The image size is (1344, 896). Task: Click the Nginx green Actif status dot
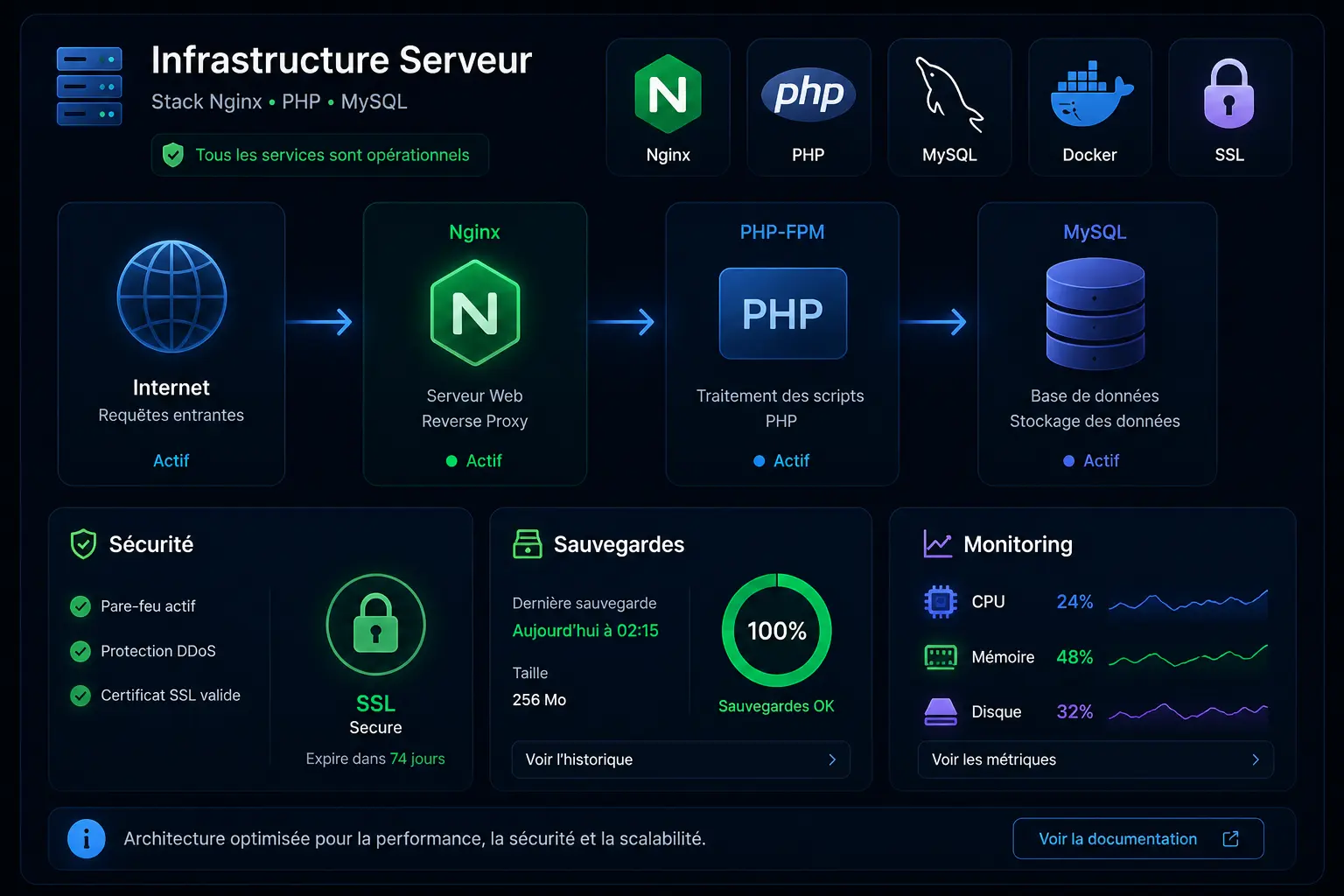[x=451, y=461]
